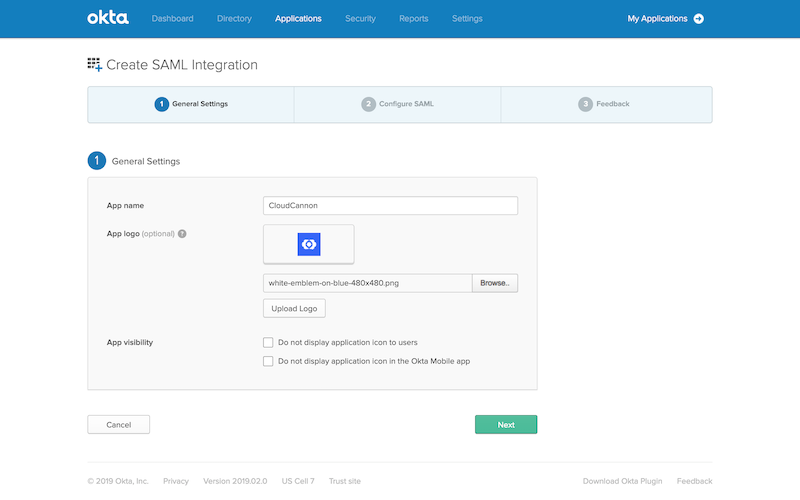Open the Settings menu

(467, 18)
